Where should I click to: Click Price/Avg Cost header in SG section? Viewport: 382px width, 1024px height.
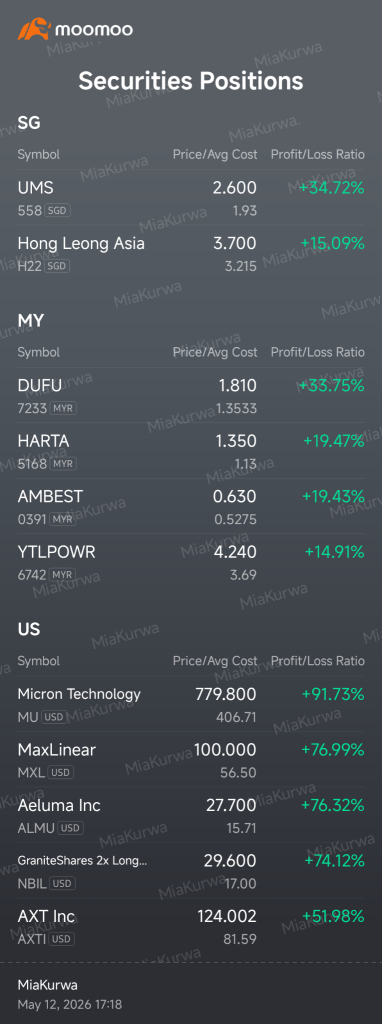point(215,155)
